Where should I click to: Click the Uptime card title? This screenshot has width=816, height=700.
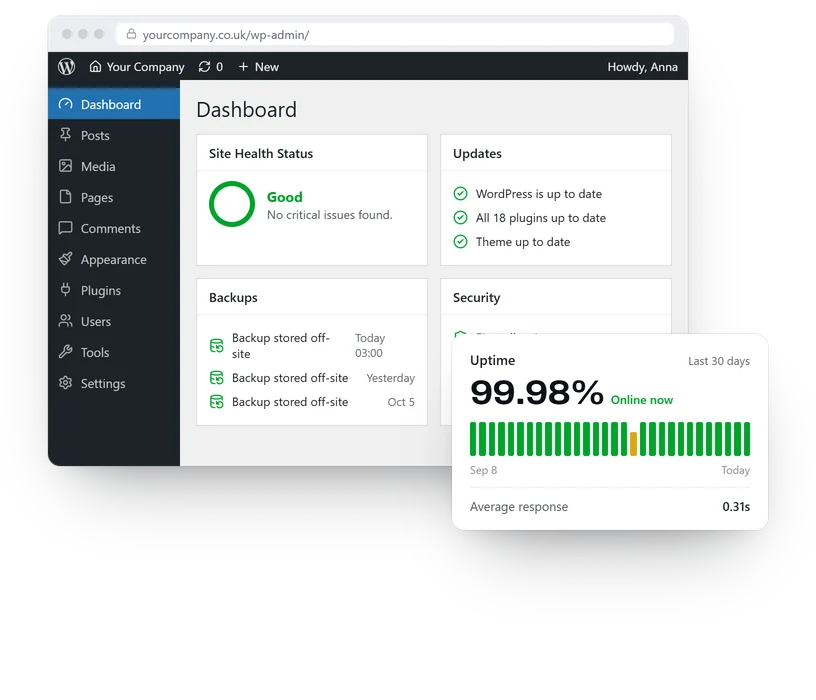[x=492, y=360]
